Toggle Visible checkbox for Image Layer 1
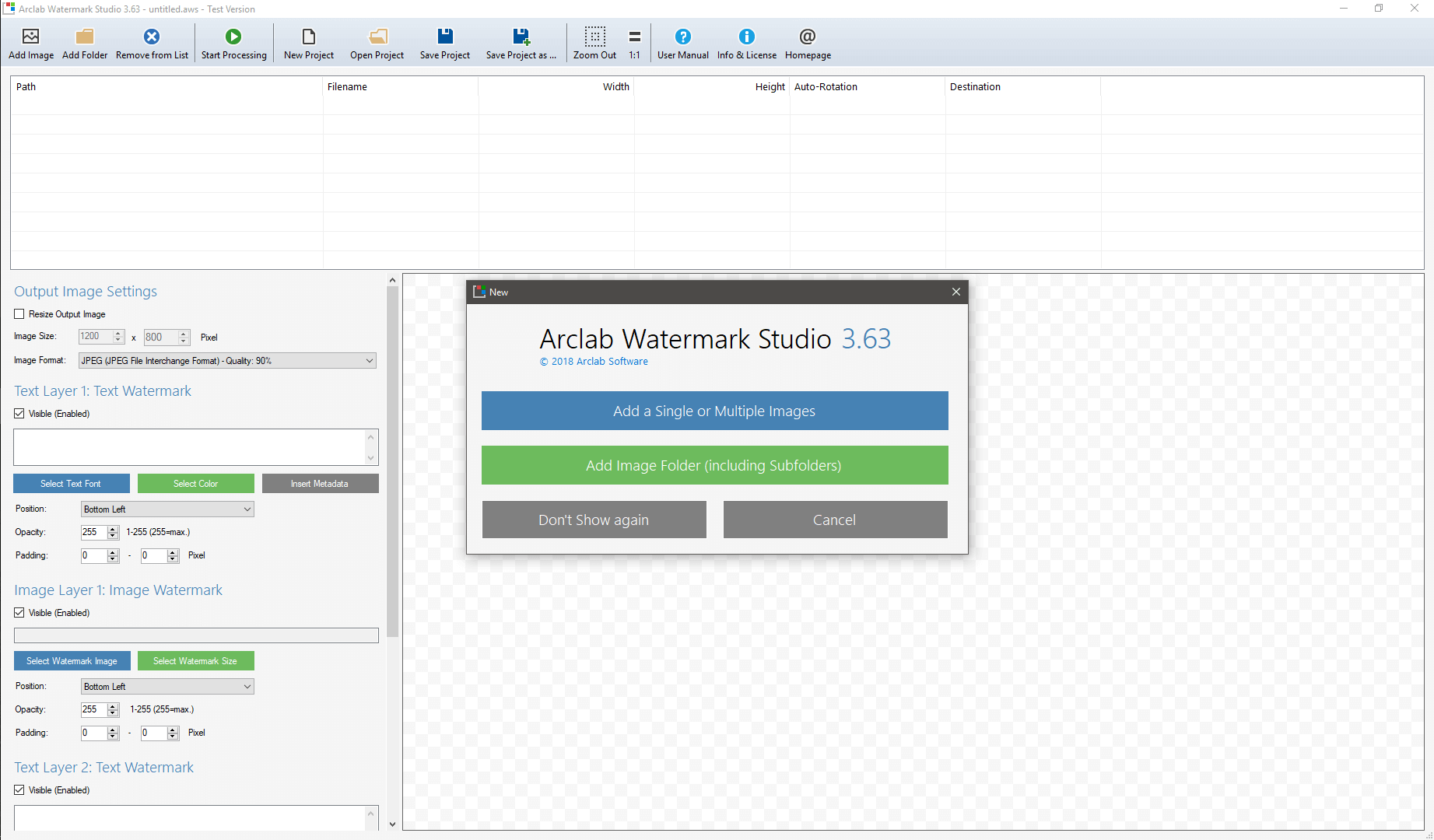This screenshot has height=840, width=1434. coord(19,613)
